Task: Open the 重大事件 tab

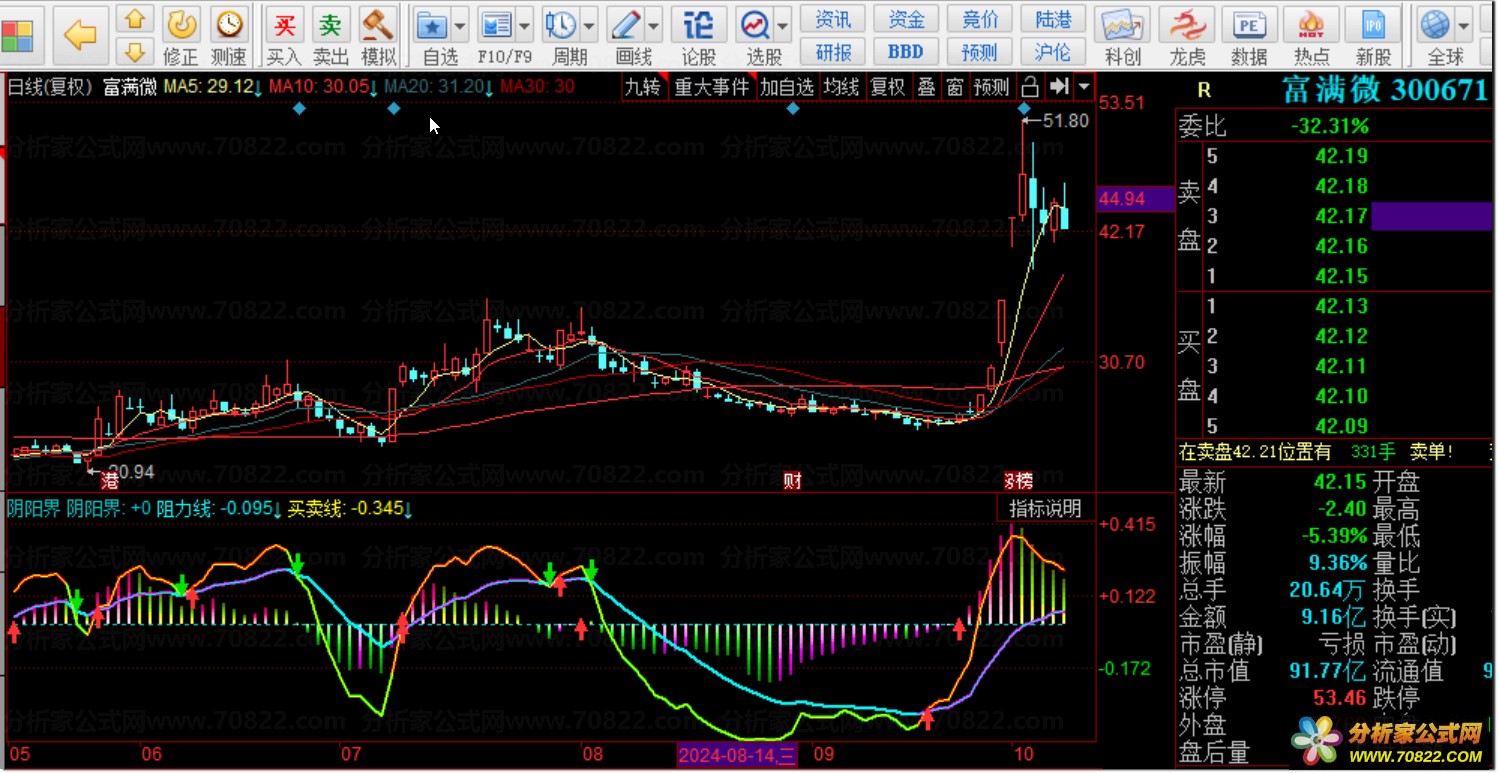Action: point(711,87)
